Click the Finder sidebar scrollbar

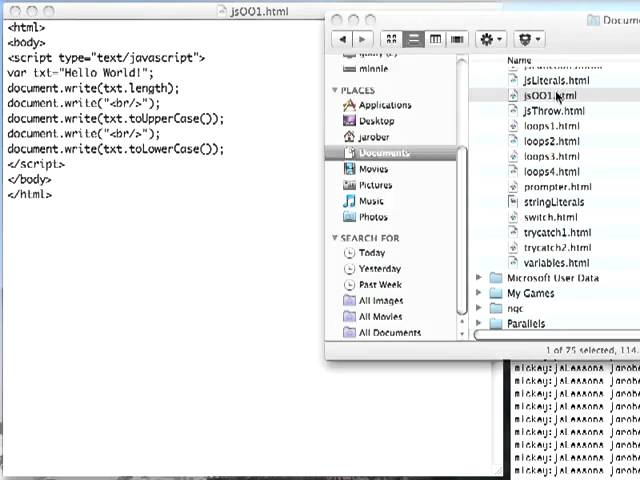point(462,231)
